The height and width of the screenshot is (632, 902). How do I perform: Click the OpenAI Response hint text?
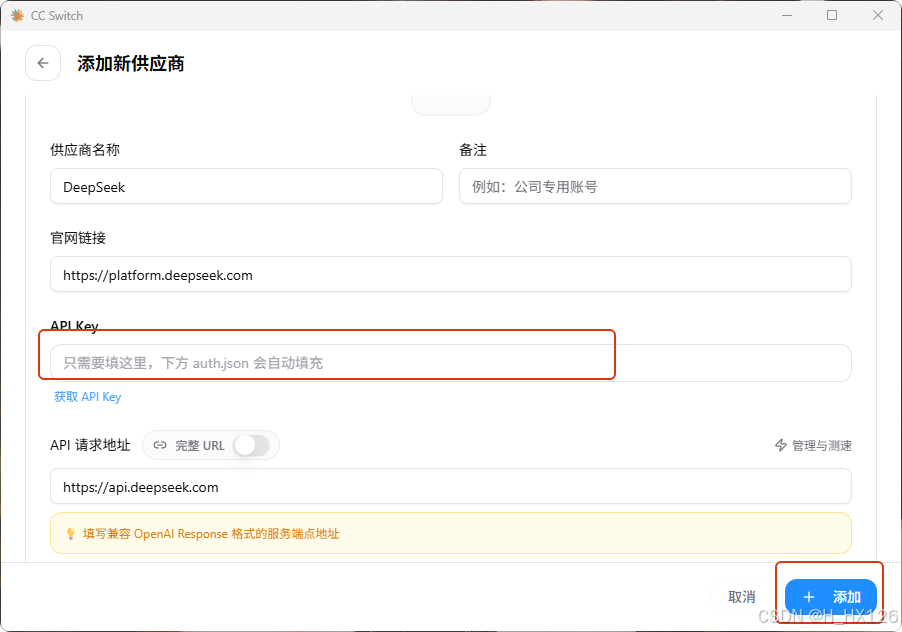pos(211,534)
